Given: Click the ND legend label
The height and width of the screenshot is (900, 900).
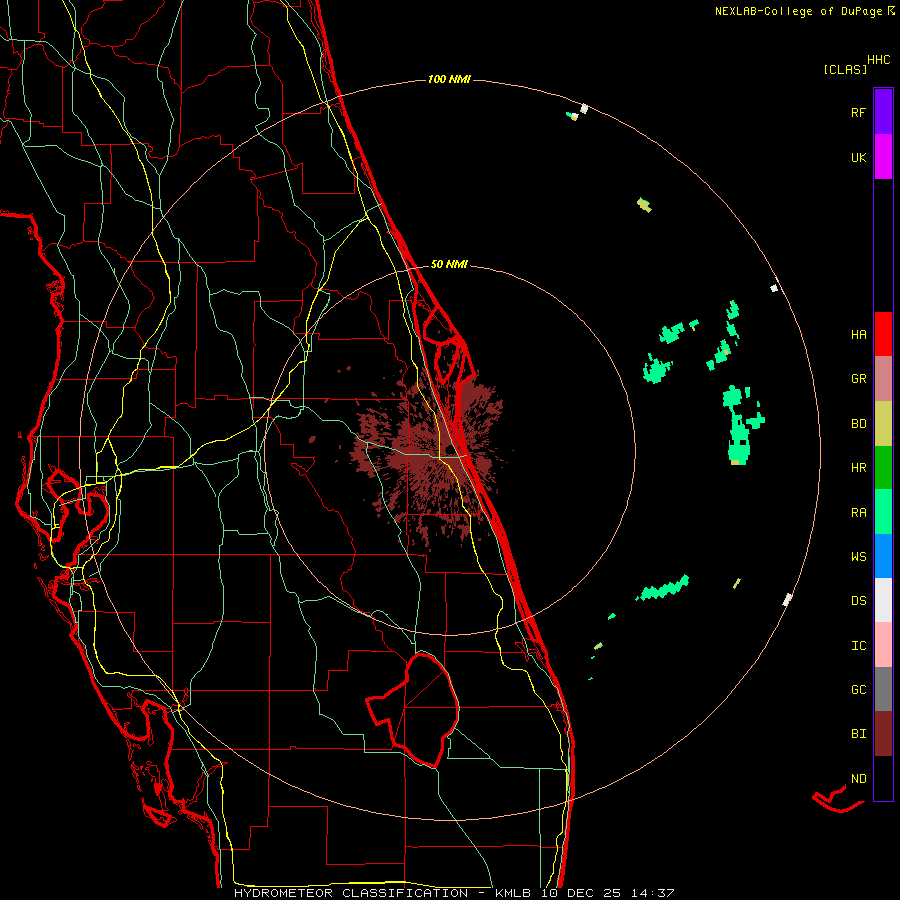Looking at the screenshot, I should (859, 779).
